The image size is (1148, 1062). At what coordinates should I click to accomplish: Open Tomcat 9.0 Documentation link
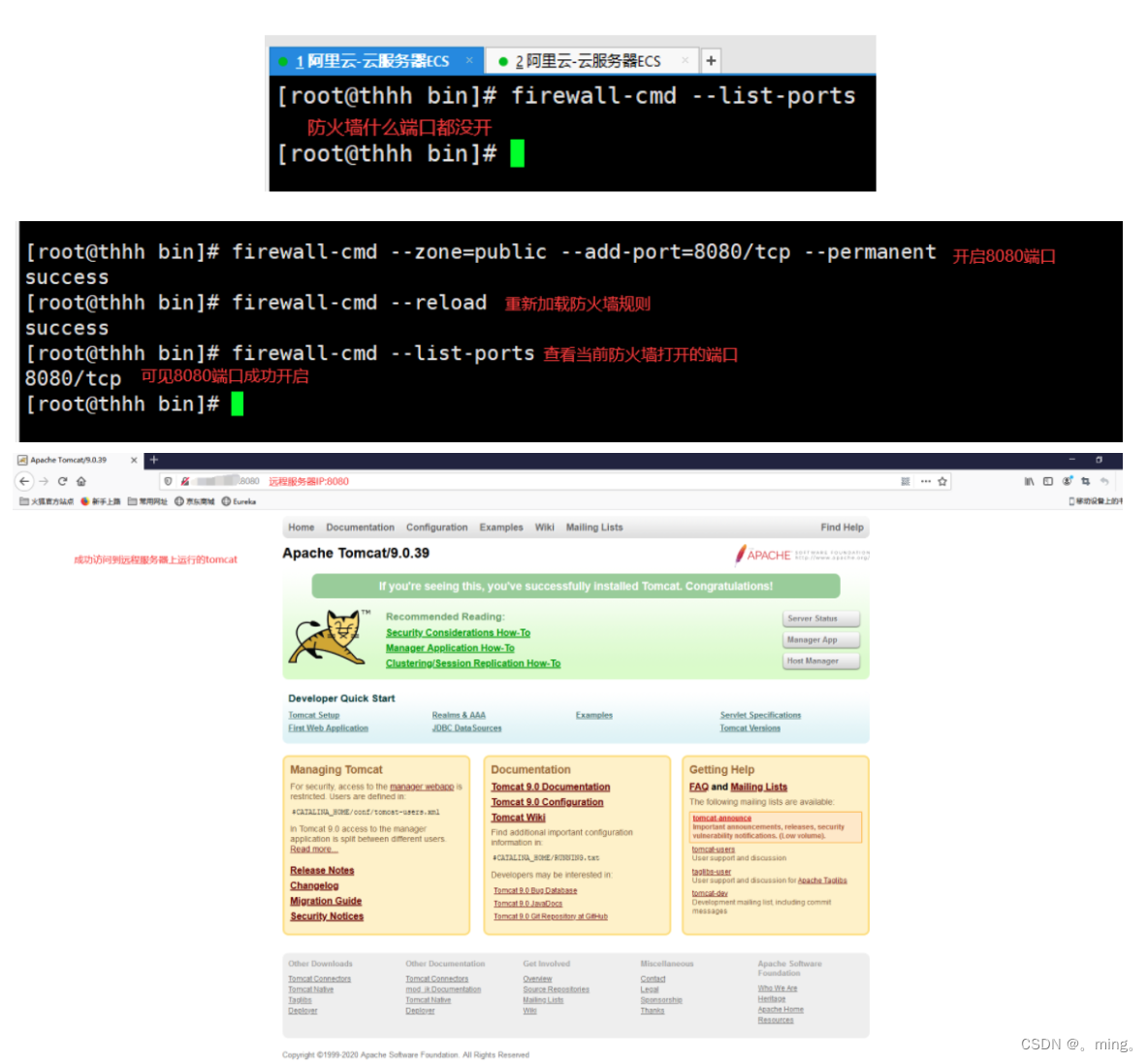click(x=551, y=788)
